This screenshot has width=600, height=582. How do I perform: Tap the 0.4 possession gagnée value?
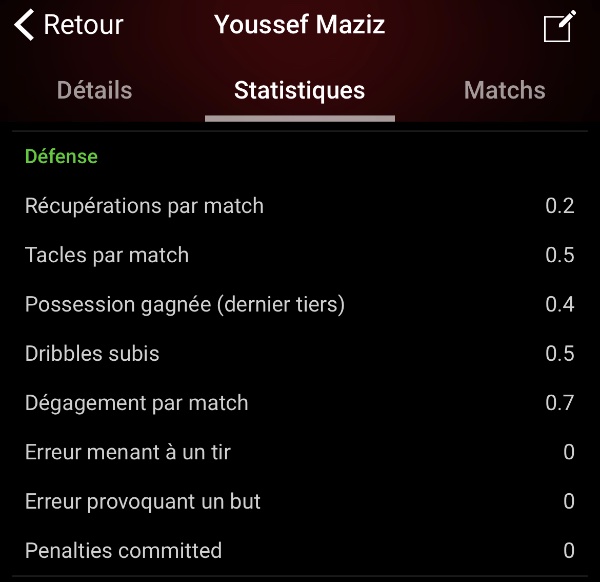coord(560,305)
